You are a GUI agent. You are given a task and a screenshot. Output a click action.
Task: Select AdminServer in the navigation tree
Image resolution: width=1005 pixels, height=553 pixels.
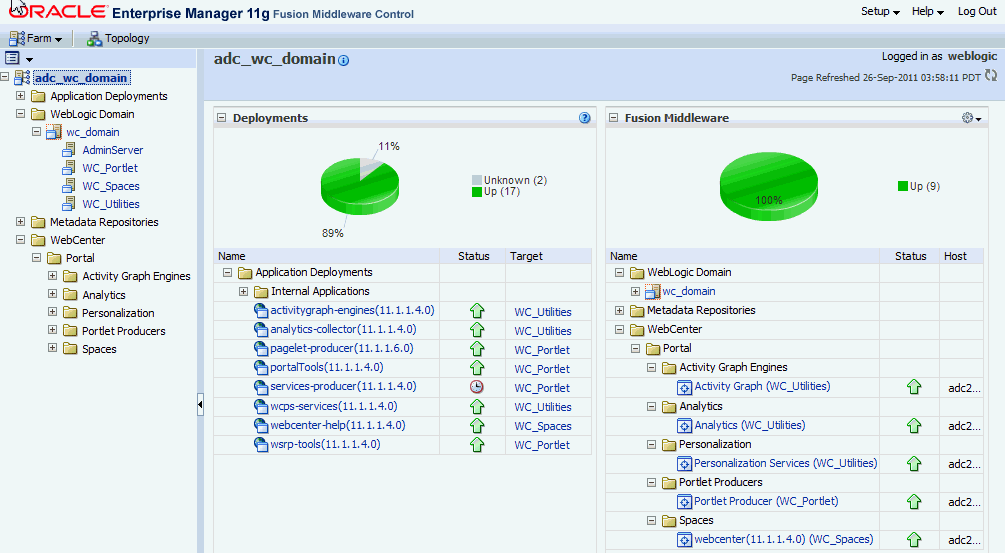[113, 150]
